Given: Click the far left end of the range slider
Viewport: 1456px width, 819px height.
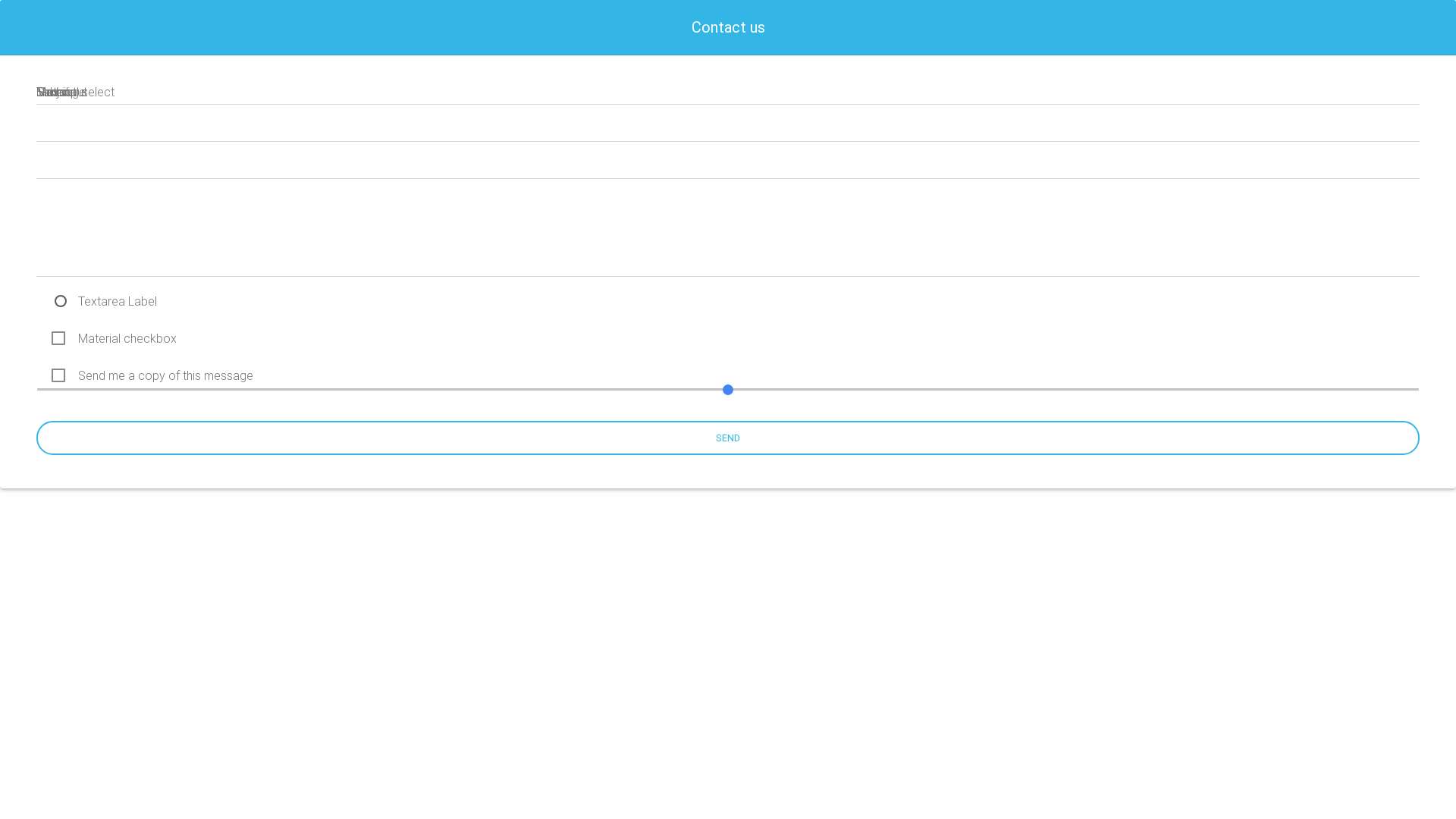Looking at the screenshot, I should click(x=39, y=390).
